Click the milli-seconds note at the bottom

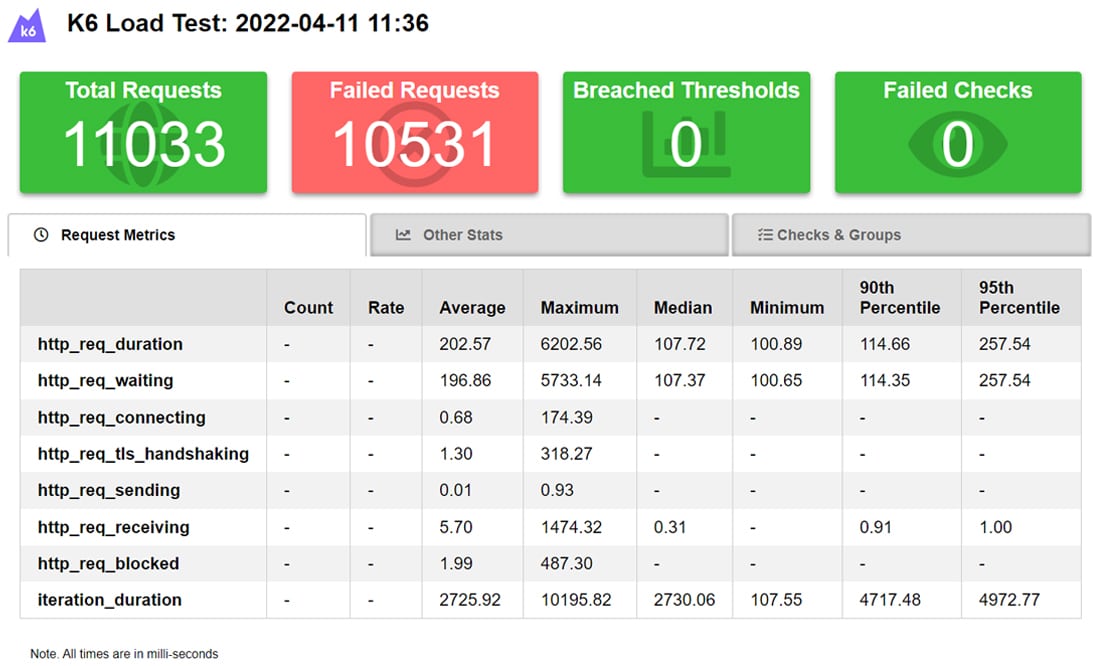click(122, 653)
